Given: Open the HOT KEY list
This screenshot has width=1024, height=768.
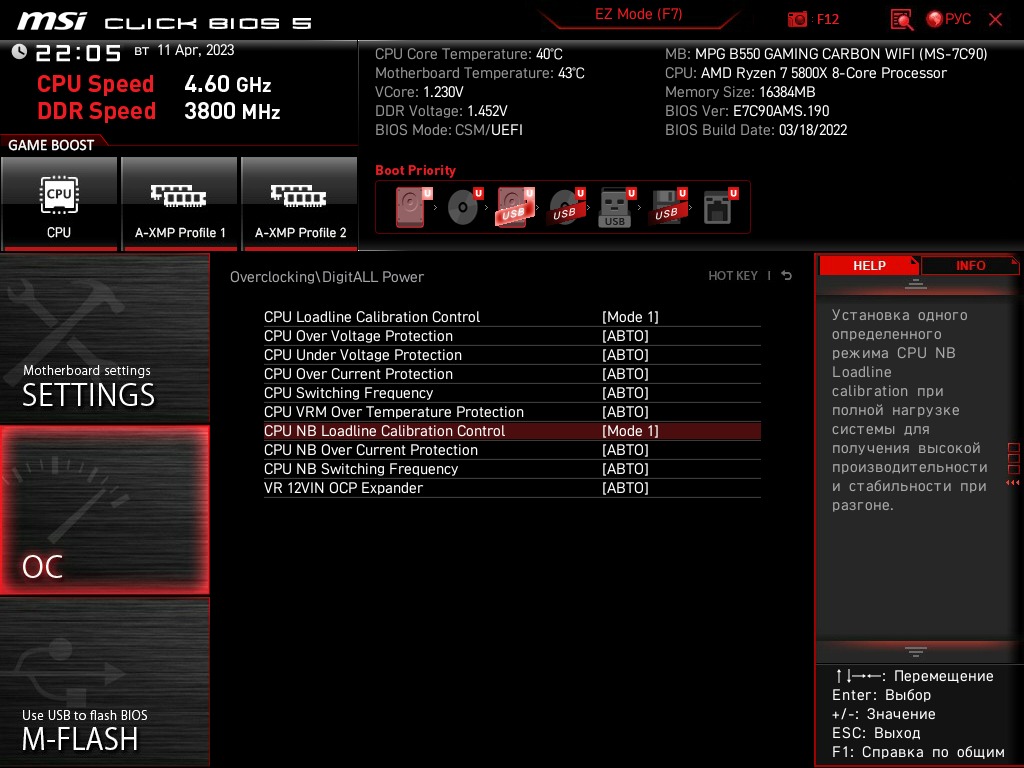Looking at the screenshot, I should (x=733, y=276).
